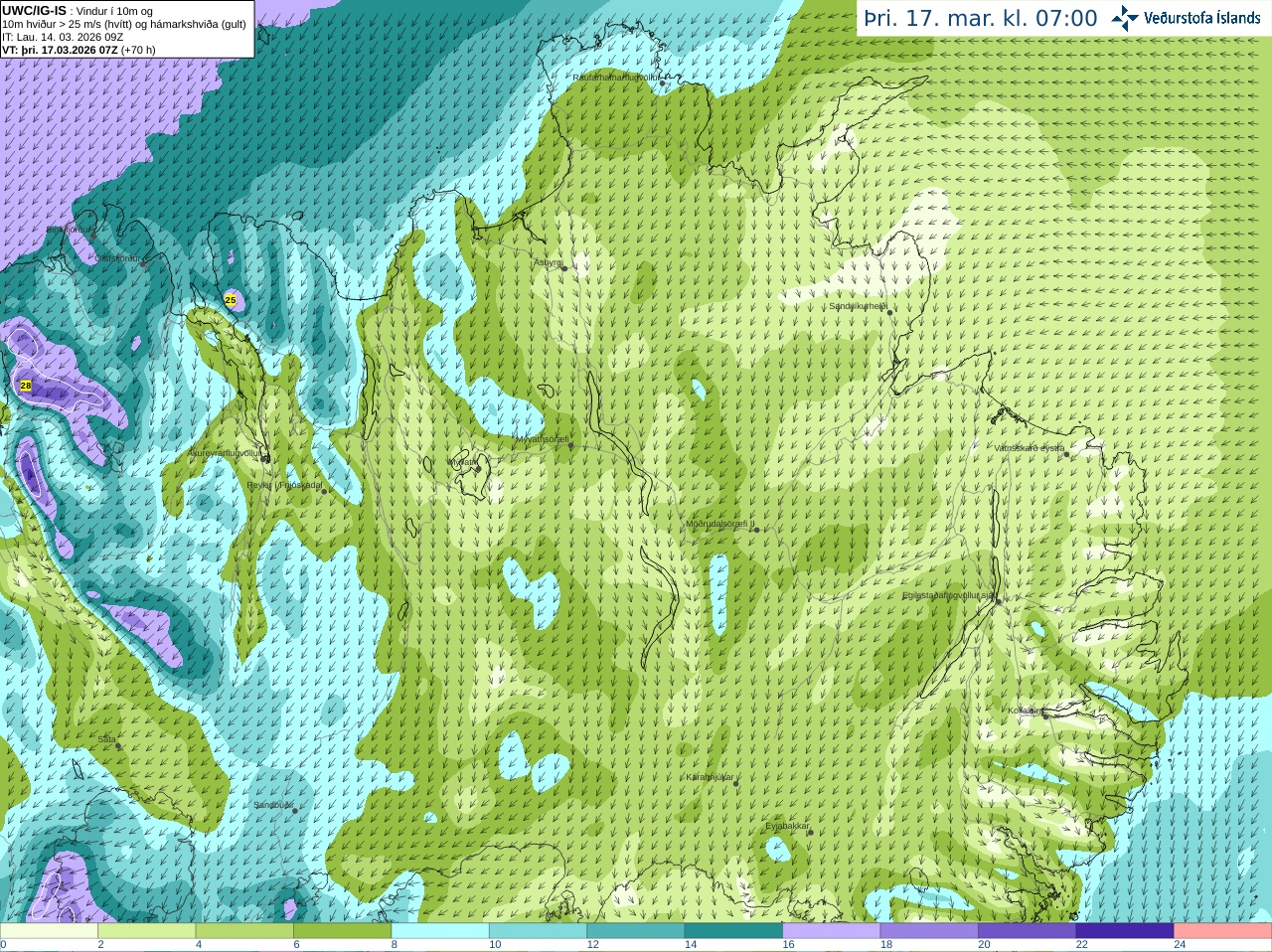Click the forecast time 'Þri. 17. mar. kl. 07:00'
The image size is (1272, 952).
(x=981, y=18)
